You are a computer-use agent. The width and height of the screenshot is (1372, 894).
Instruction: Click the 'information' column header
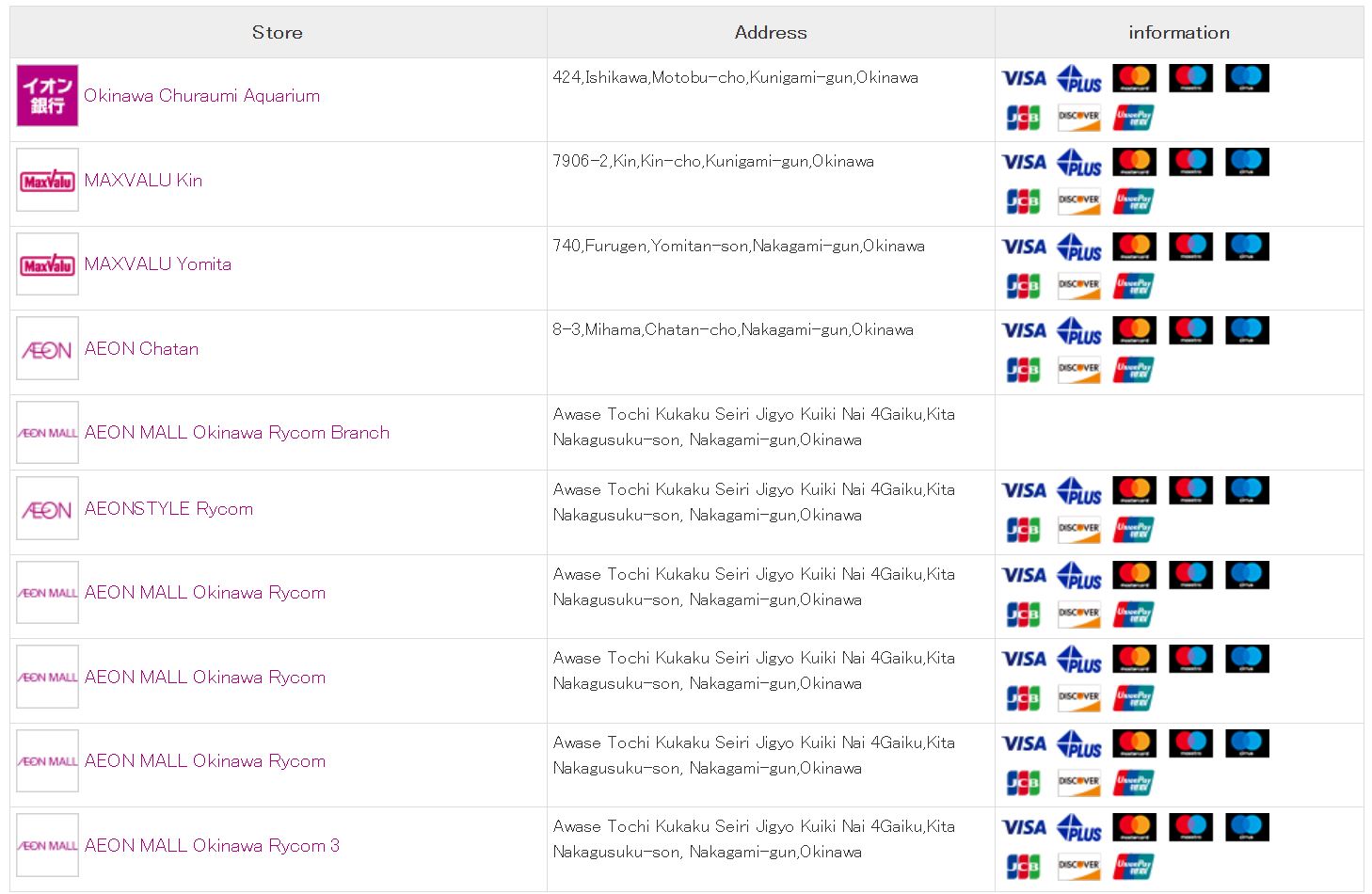pyautogui.click(x=1179, y=32)
